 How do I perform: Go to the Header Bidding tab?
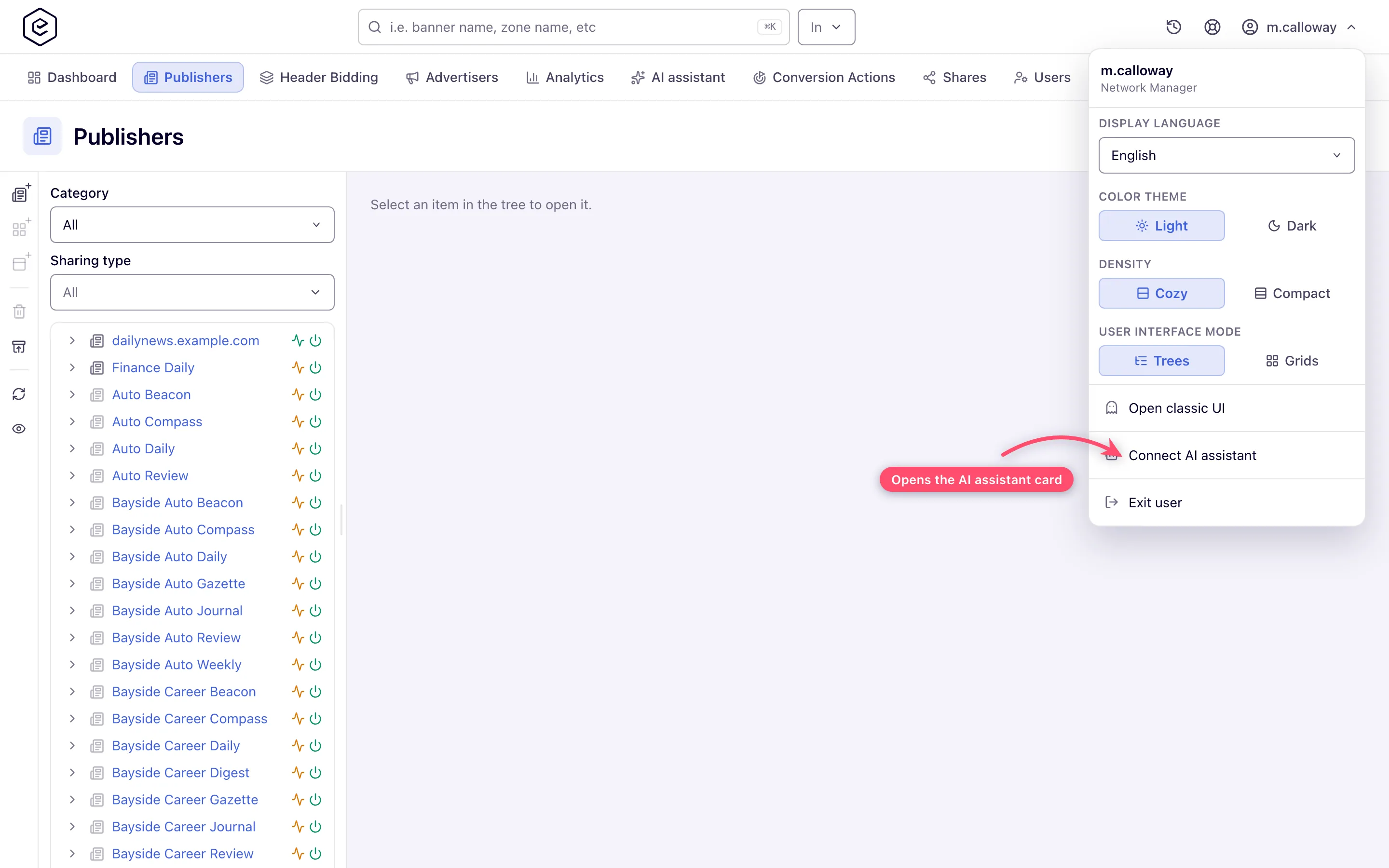click(319, 78)
